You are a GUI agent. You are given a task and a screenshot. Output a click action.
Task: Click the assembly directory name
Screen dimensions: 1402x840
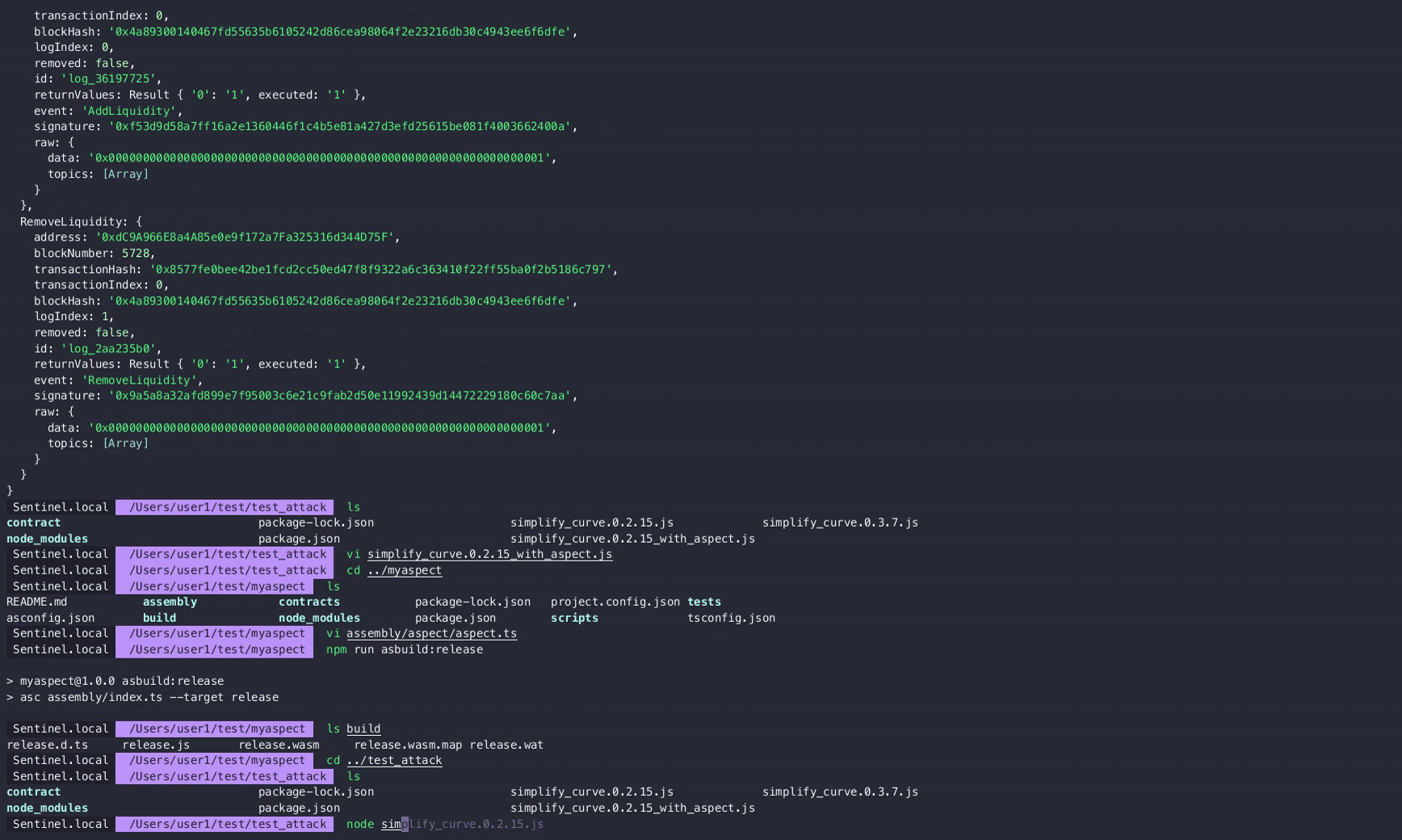click(170, 602)
